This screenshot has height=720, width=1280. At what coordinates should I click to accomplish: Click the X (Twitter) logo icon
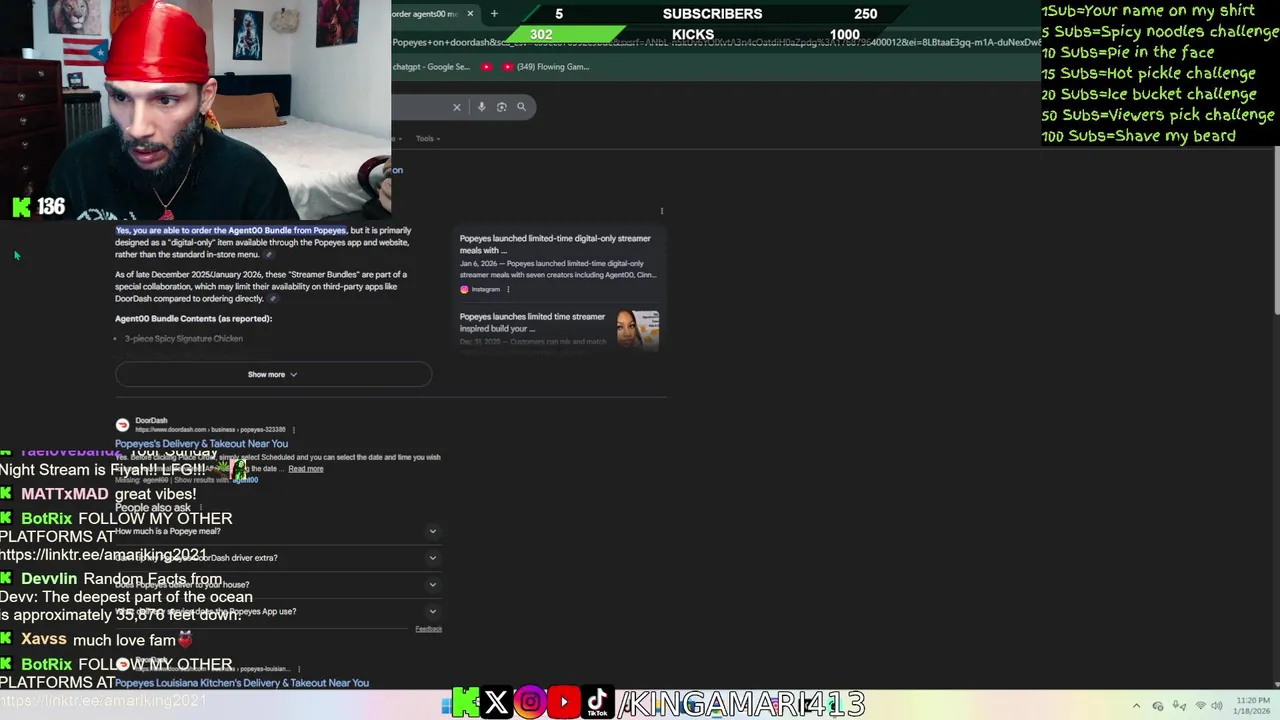[496, 703]
